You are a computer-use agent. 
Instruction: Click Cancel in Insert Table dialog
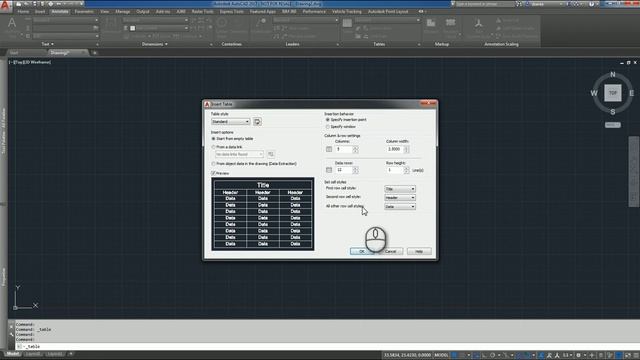pyautogui.click(x=391, y=251)
